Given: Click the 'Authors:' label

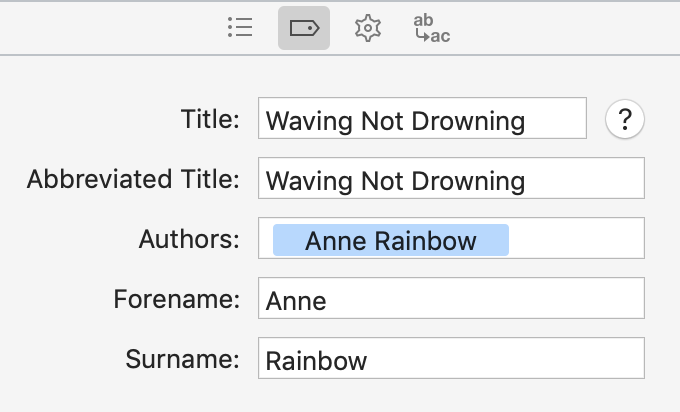Looking at the screenshot, I should click(189, 239).
